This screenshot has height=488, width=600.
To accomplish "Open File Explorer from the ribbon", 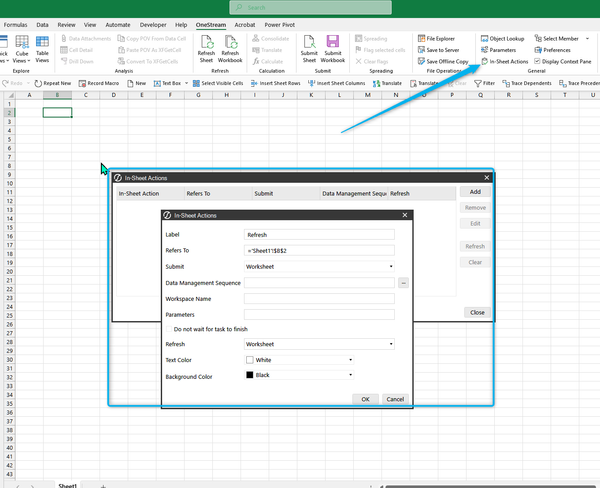I will 440,38.
